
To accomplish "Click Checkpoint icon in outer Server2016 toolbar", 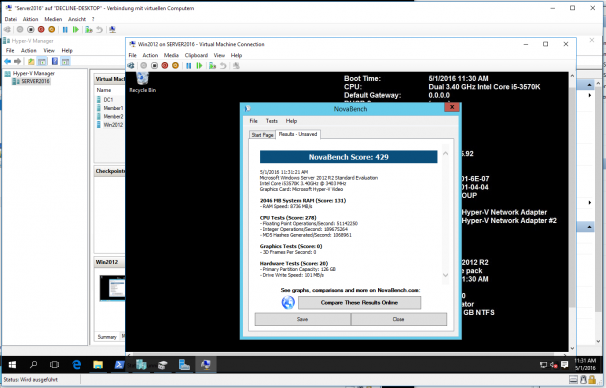I will 89,30.
